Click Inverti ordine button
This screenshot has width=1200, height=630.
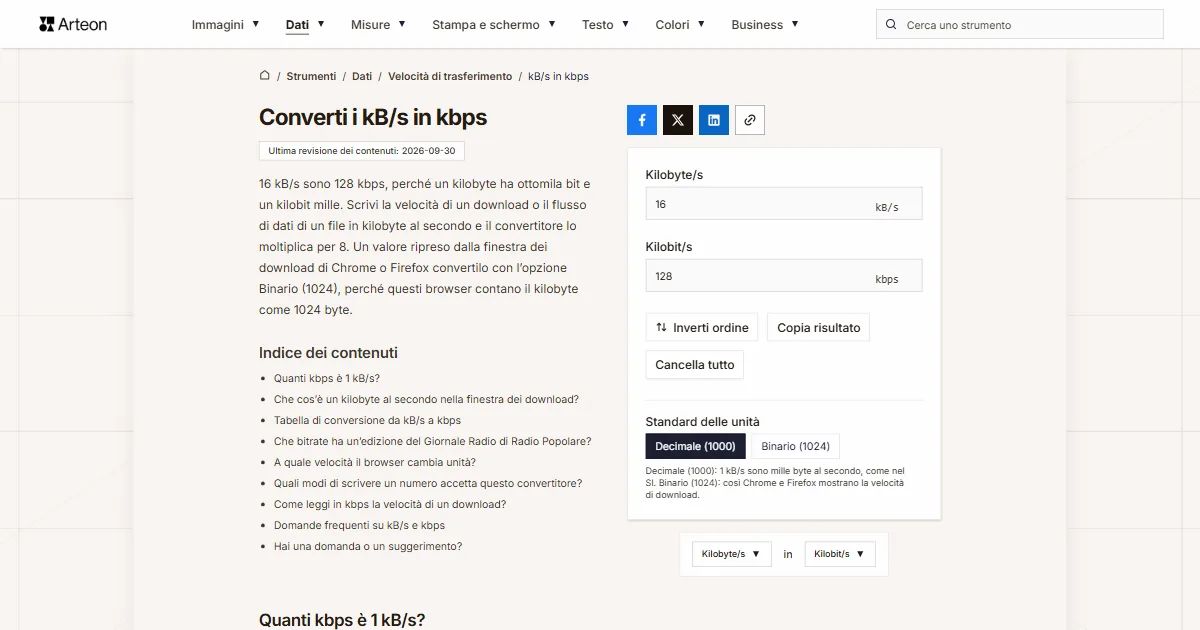(702, 328)
